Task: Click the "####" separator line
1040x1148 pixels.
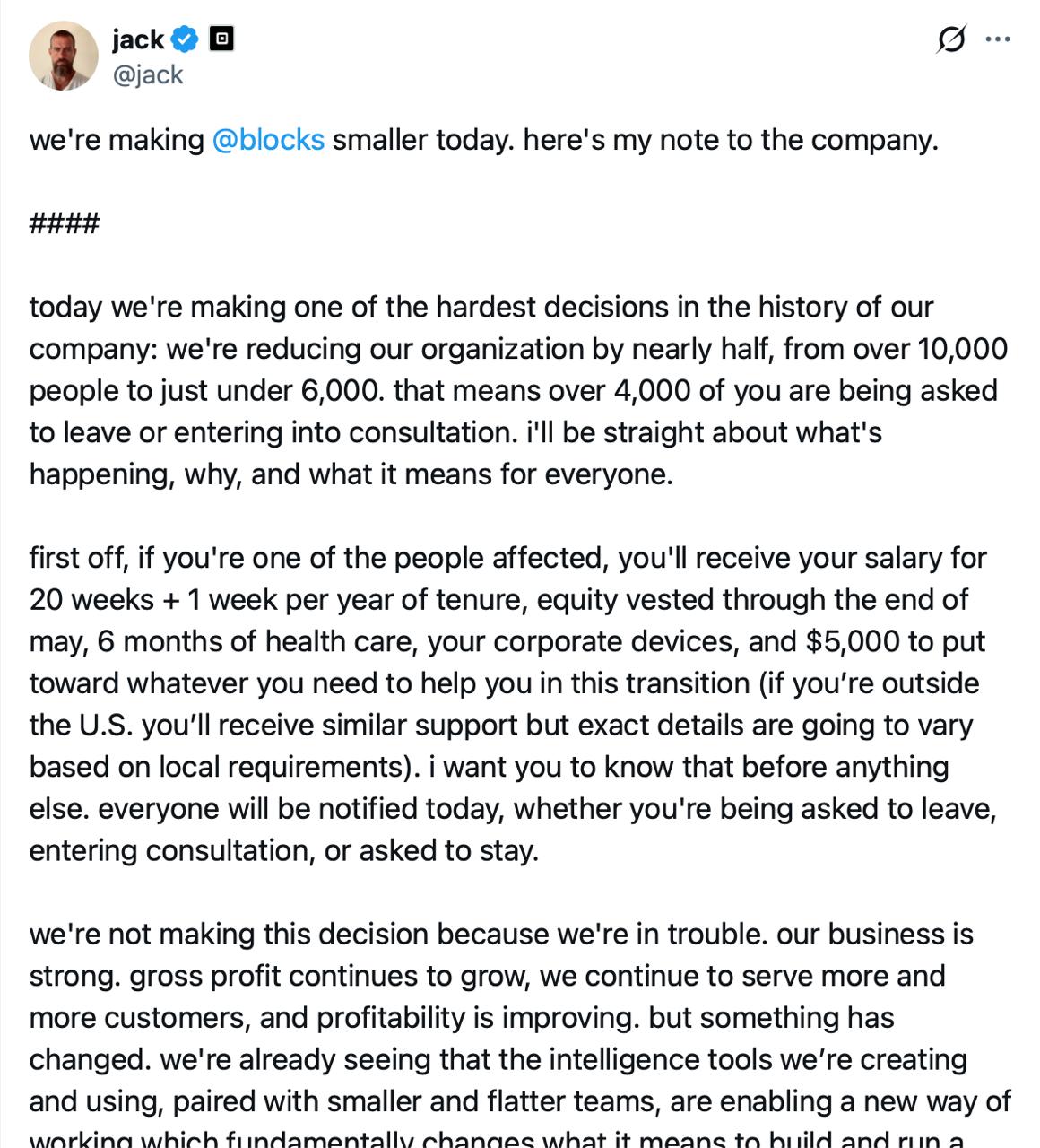Action: click(65, 223)
